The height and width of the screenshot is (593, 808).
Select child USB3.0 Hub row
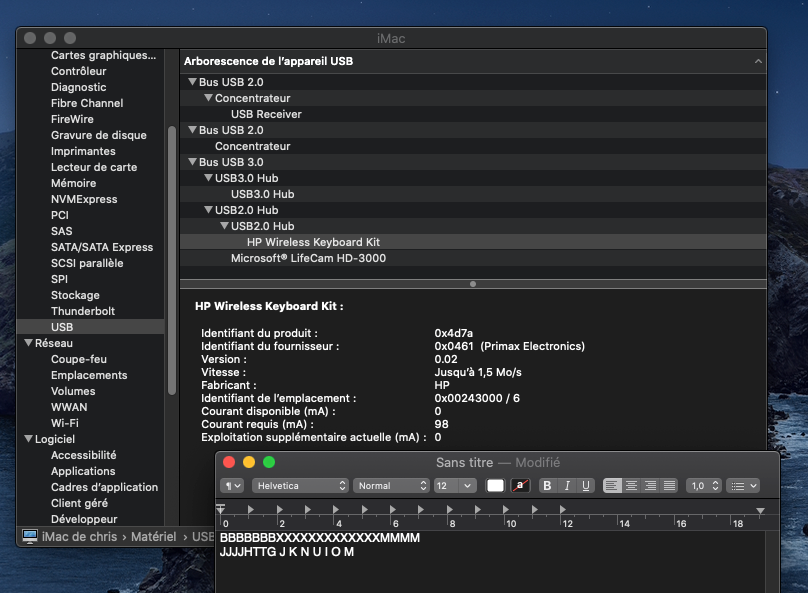473,194
